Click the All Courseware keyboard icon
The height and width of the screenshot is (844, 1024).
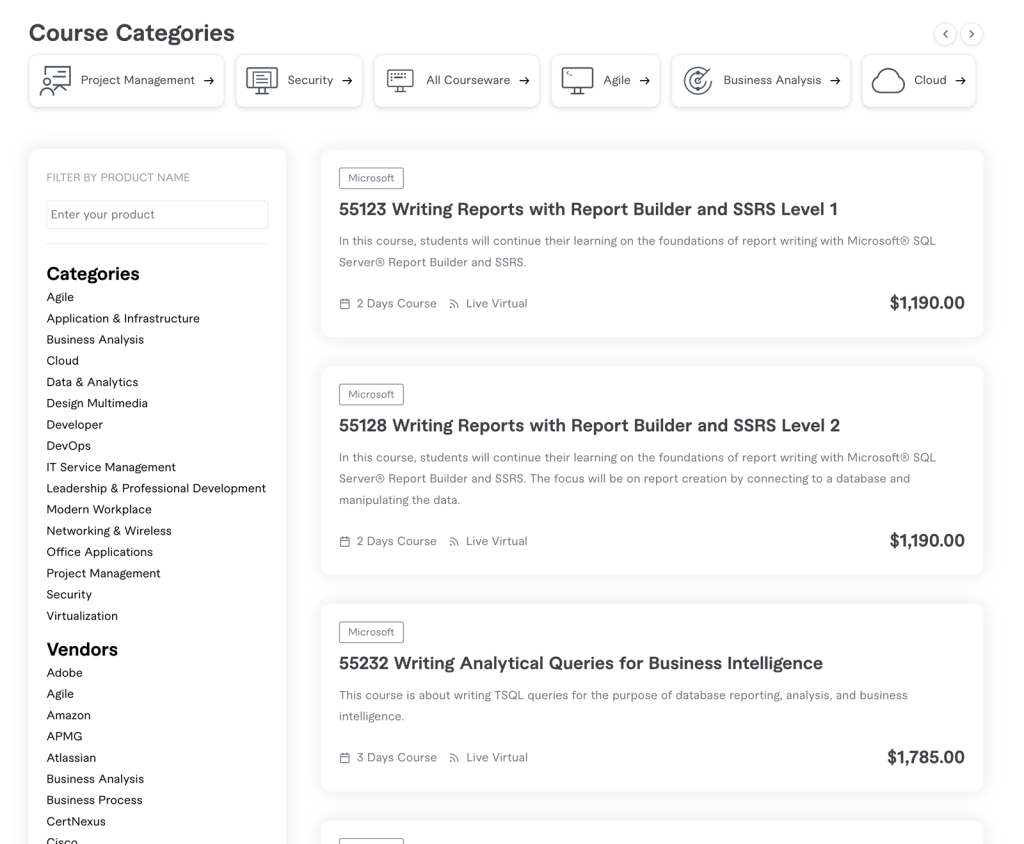(400, 80)
